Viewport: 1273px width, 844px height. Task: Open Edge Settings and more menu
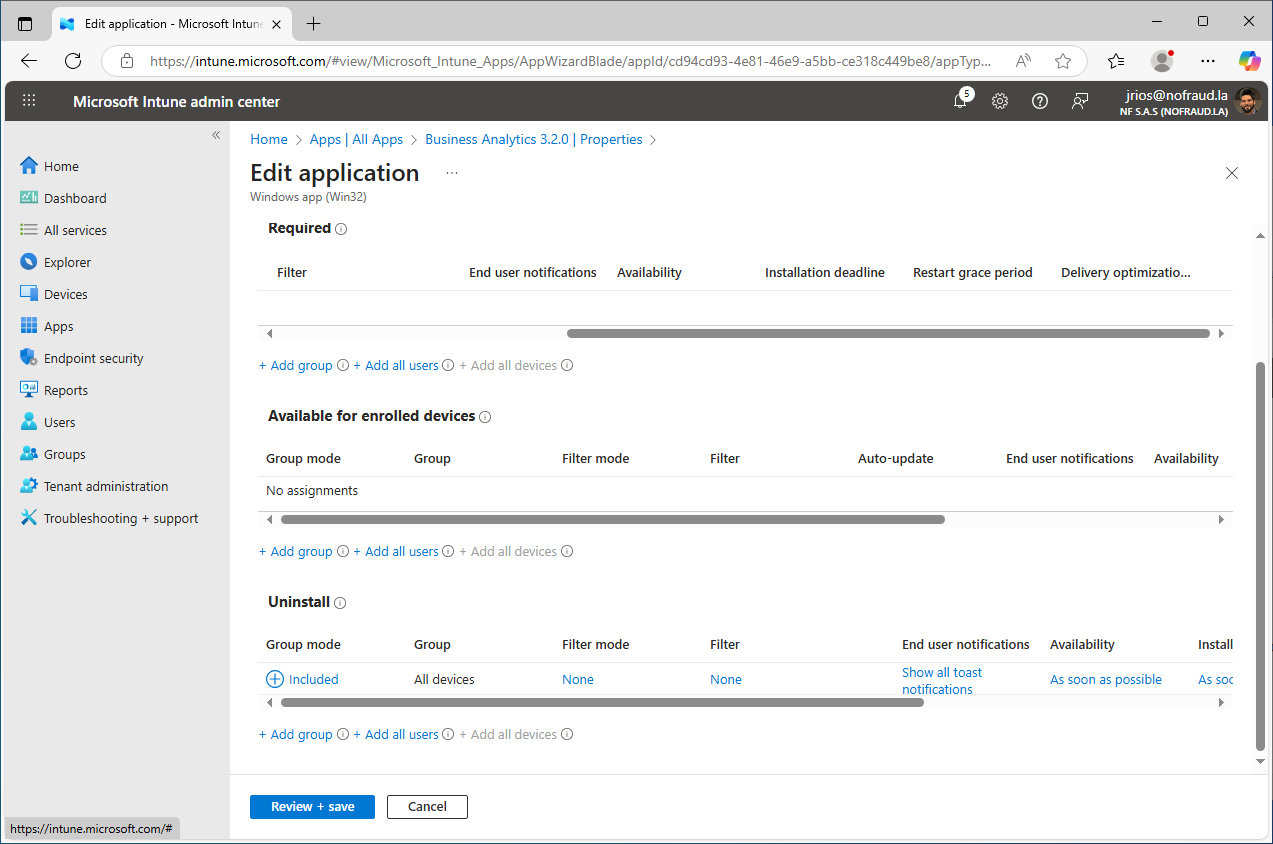click(x=1208, y=61)
